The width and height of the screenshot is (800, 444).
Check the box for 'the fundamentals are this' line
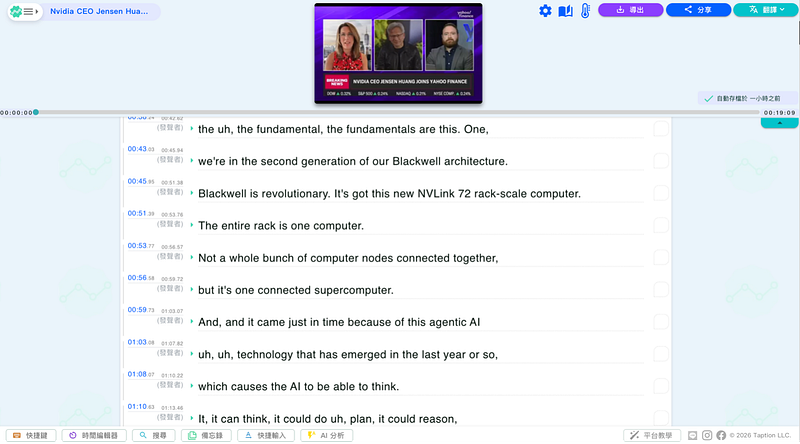coord(661,129)
